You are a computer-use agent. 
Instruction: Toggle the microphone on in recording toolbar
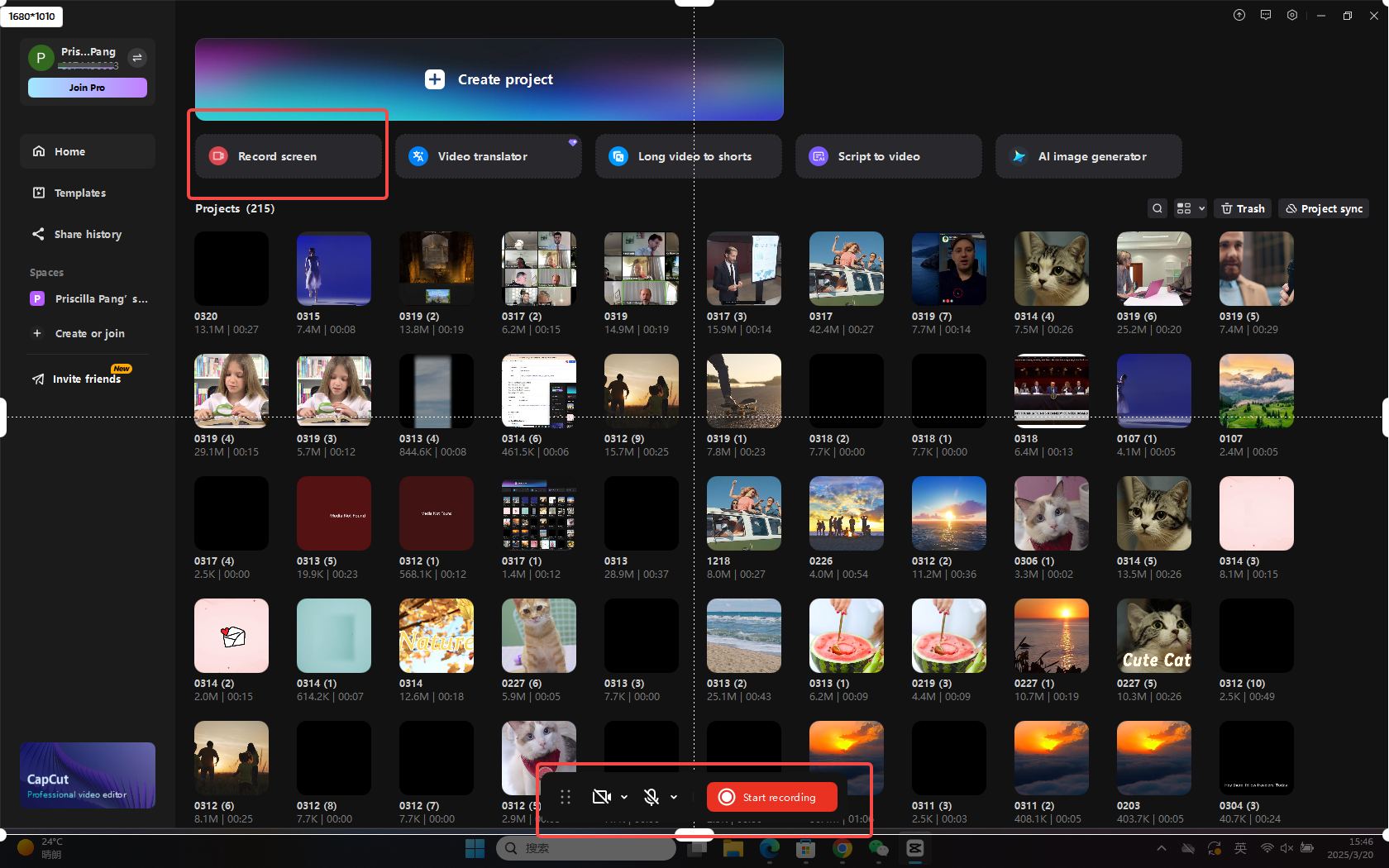point(652,797)
